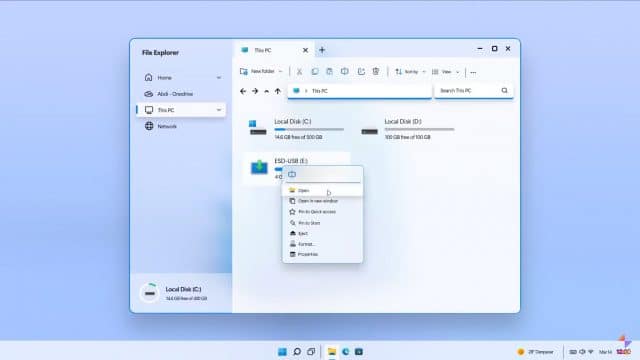The width and height of the screenshot is (640, 360).
Task: Click the Delete trash icon in toolbar
Action: coord(376,72)
